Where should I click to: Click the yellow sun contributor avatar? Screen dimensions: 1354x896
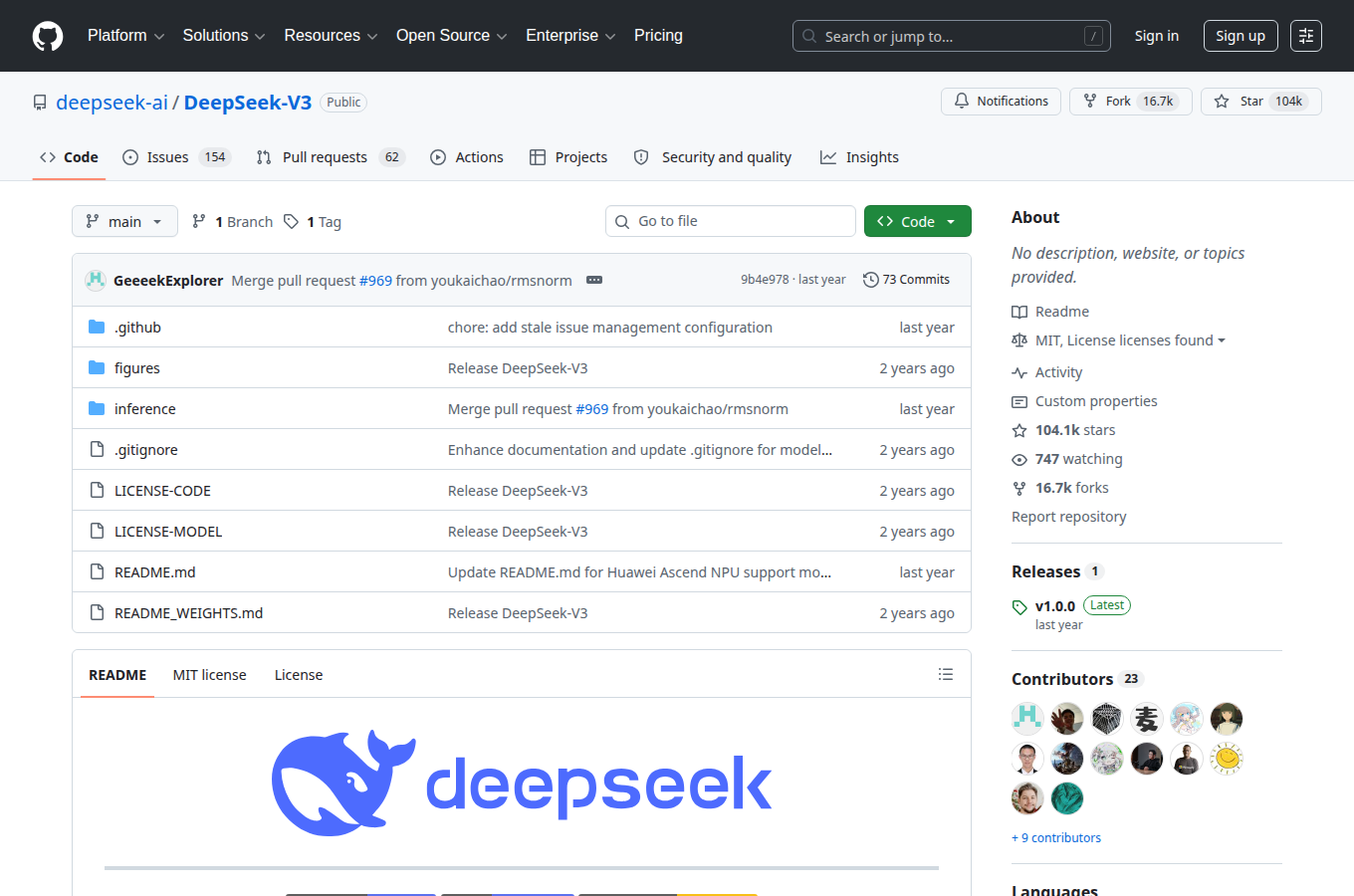click(1227, 758)
